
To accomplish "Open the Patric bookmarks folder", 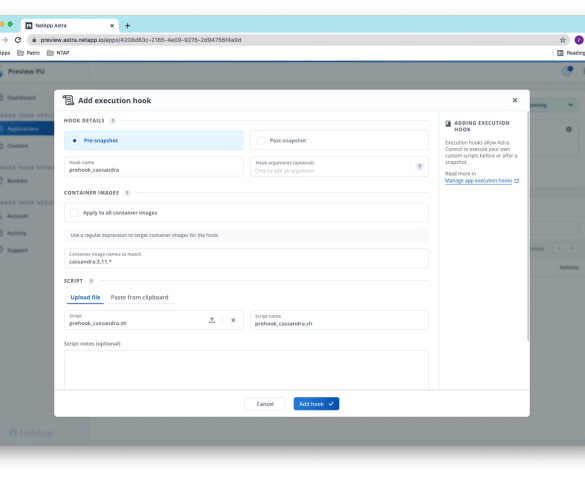I will pyautogui.click(x=28, y=53).
